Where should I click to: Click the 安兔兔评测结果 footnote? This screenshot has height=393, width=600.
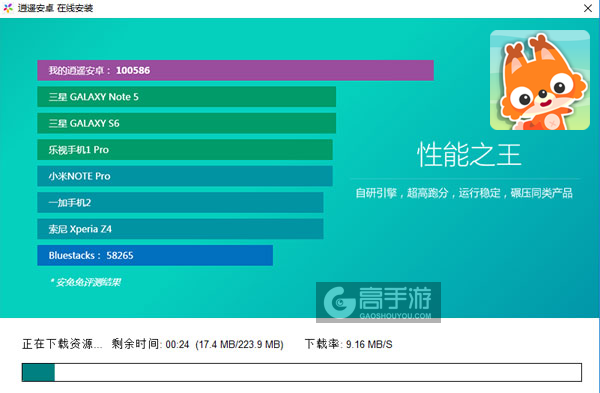tap(85, 282)
